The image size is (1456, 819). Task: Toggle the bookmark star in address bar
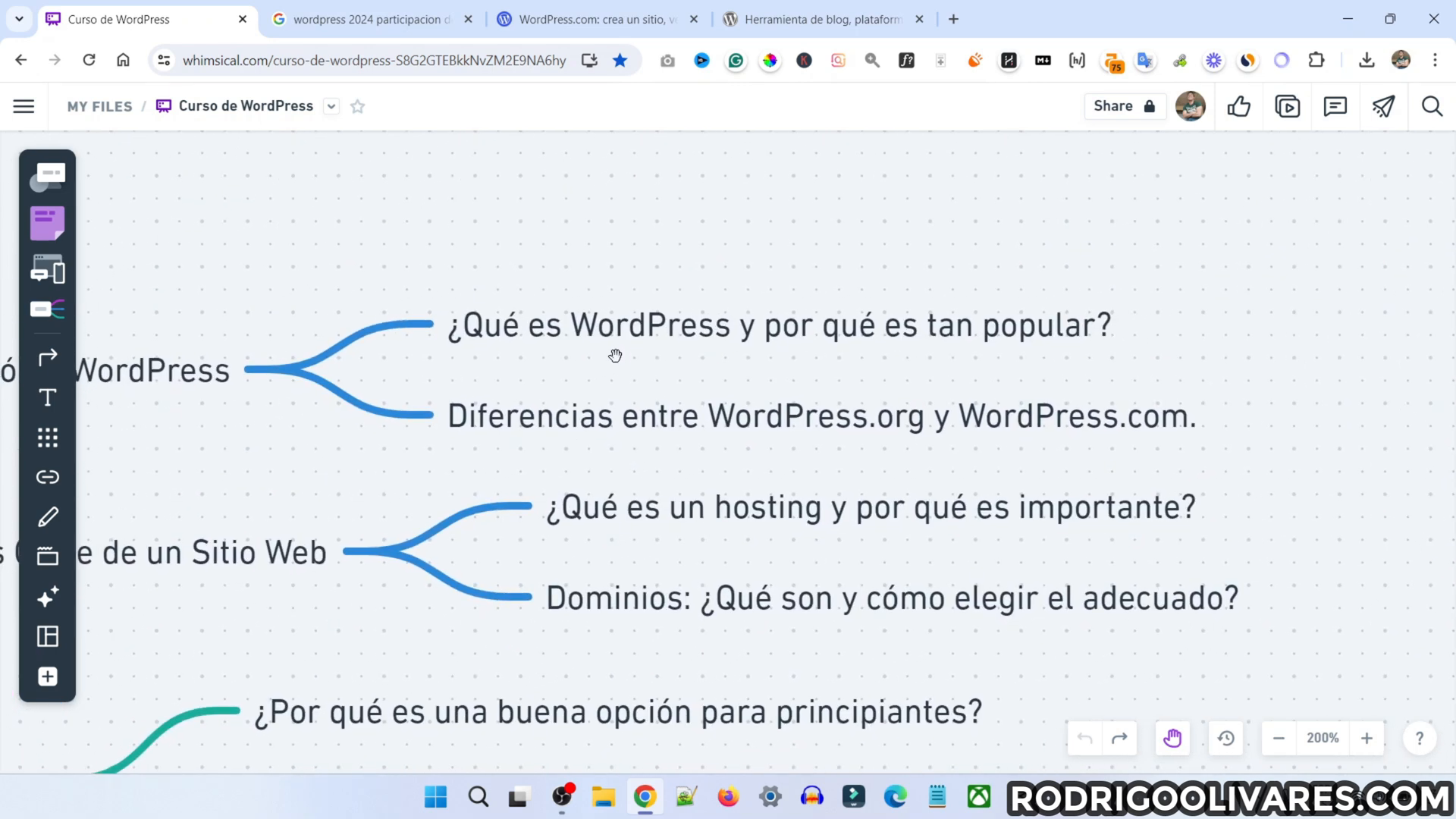point(620,60)
